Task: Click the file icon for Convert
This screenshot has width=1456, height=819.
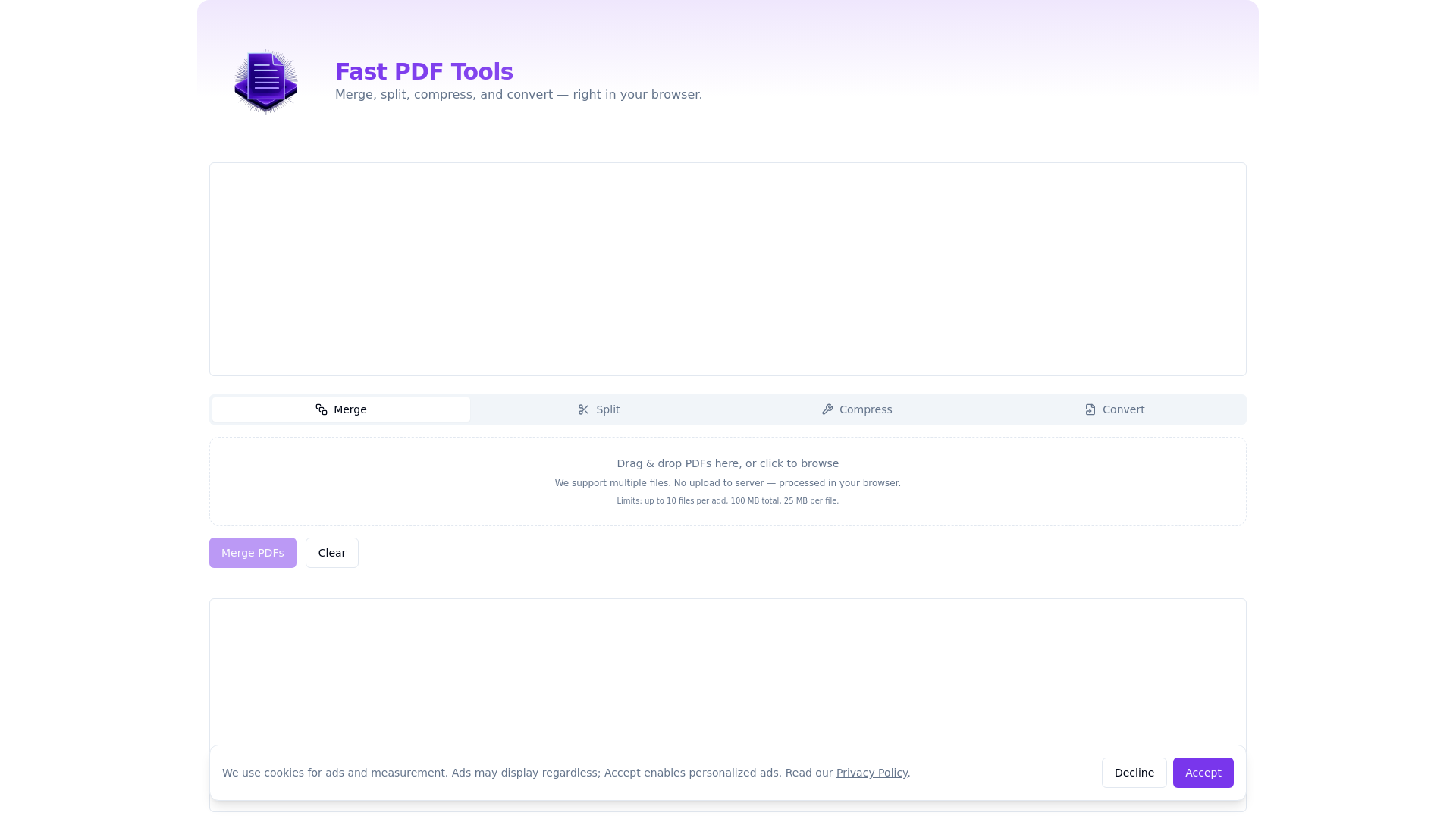Action: (1090, 409)
